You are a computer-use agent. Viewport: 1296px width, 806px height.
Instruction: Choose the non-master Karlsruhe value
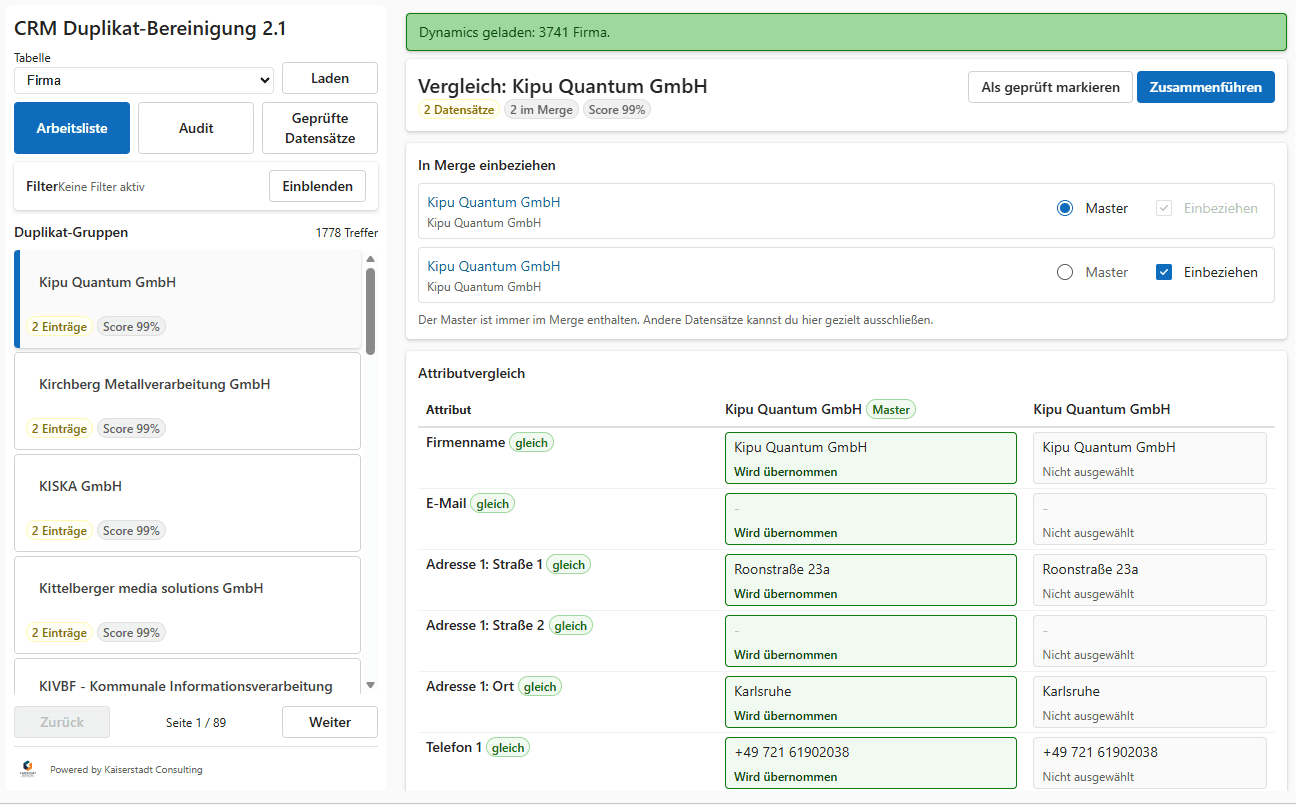click(1150, 702)
